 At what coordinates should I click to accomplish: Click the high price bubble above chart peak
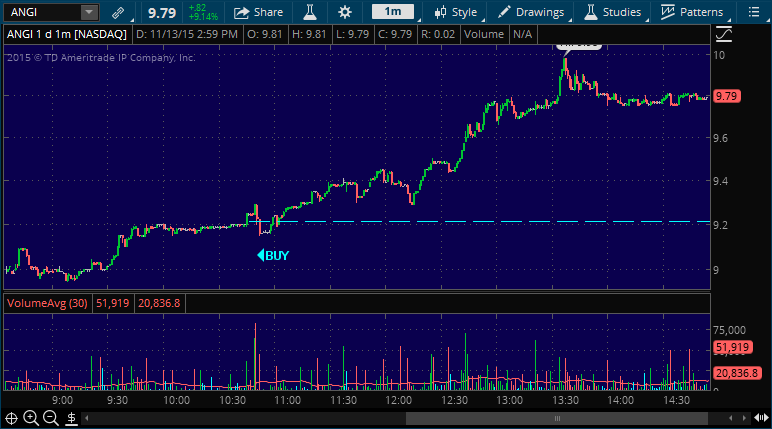579,46
